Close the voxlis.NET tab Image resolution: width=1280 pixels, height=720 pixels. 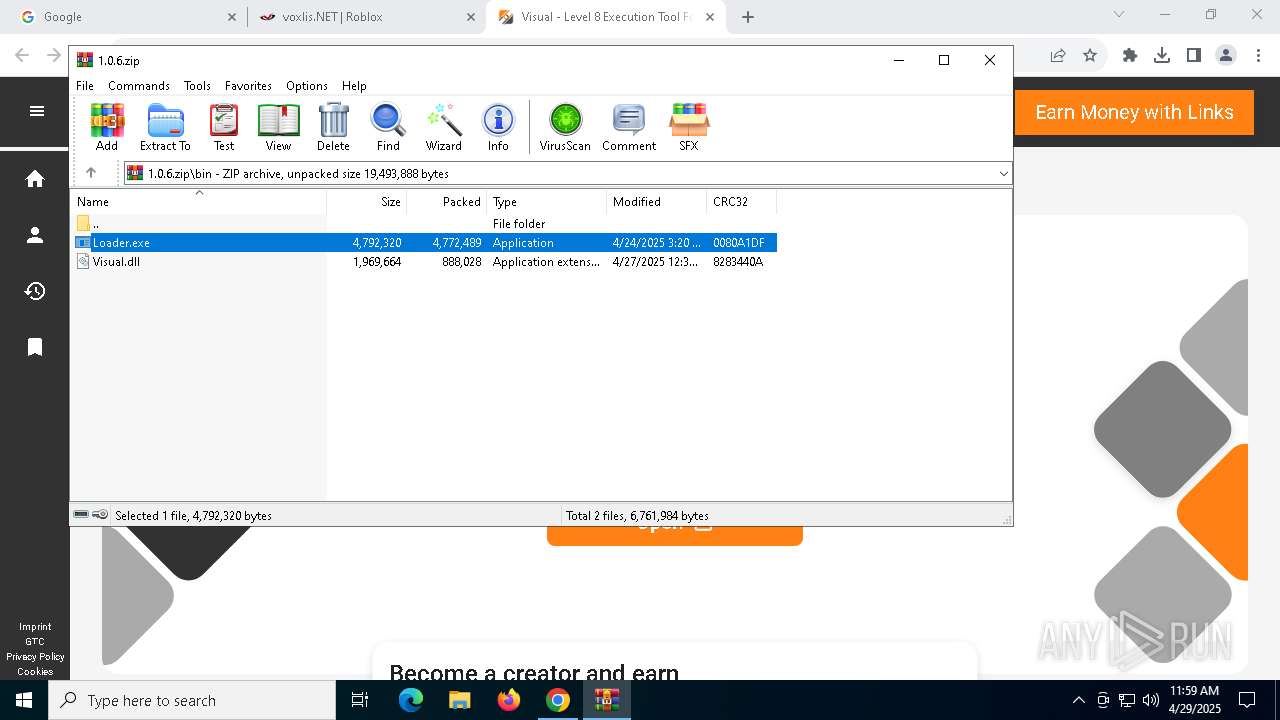(471, 17)
